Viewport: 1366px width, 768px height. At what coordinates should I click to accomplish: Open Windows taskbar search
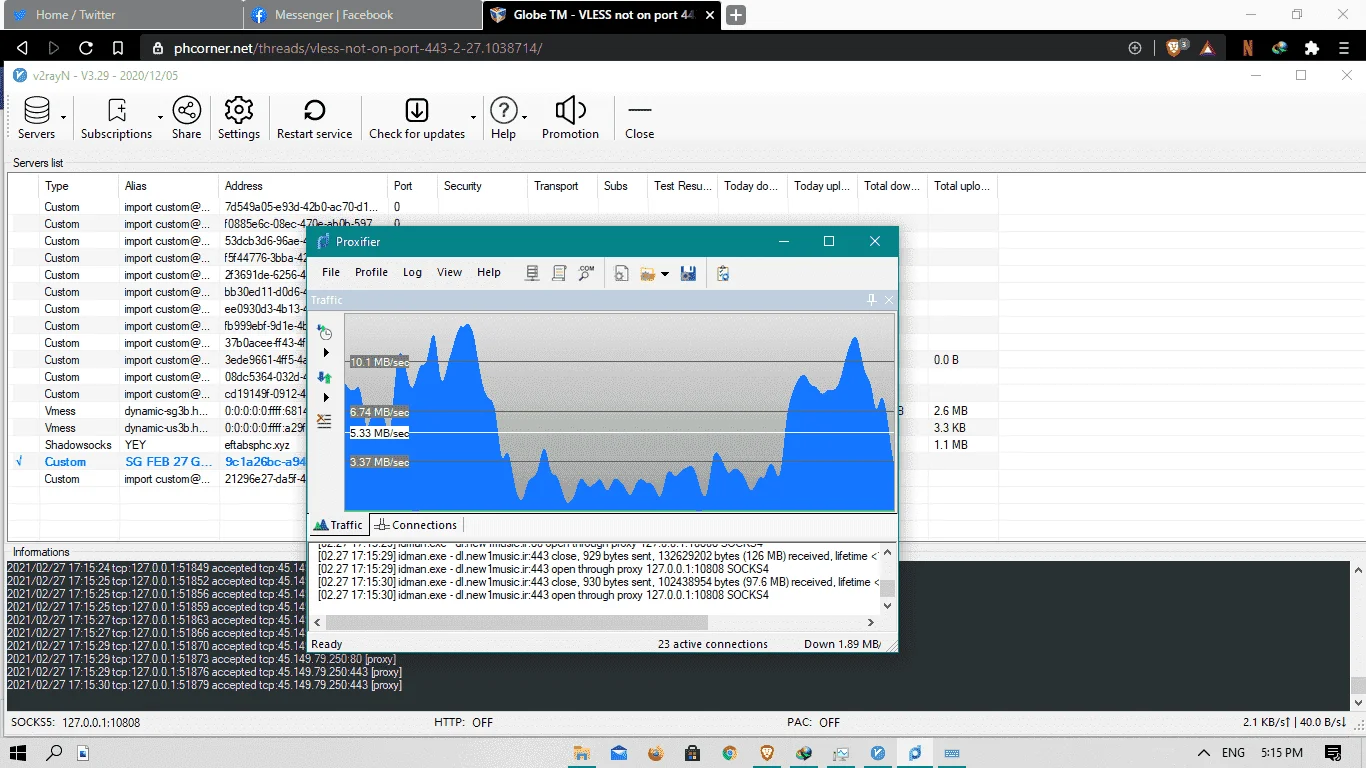tap(54, 752)
